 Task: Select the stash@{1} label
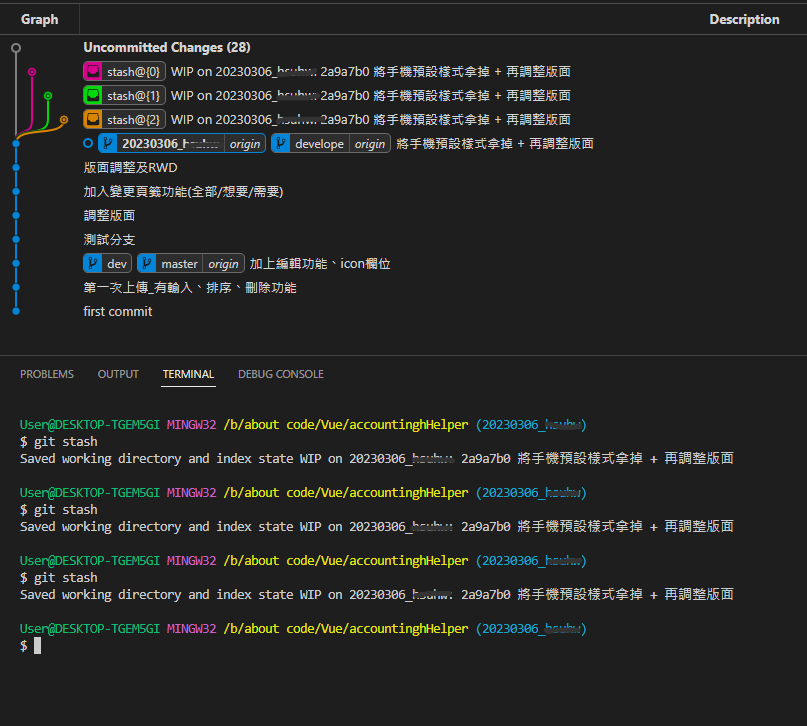133,95
